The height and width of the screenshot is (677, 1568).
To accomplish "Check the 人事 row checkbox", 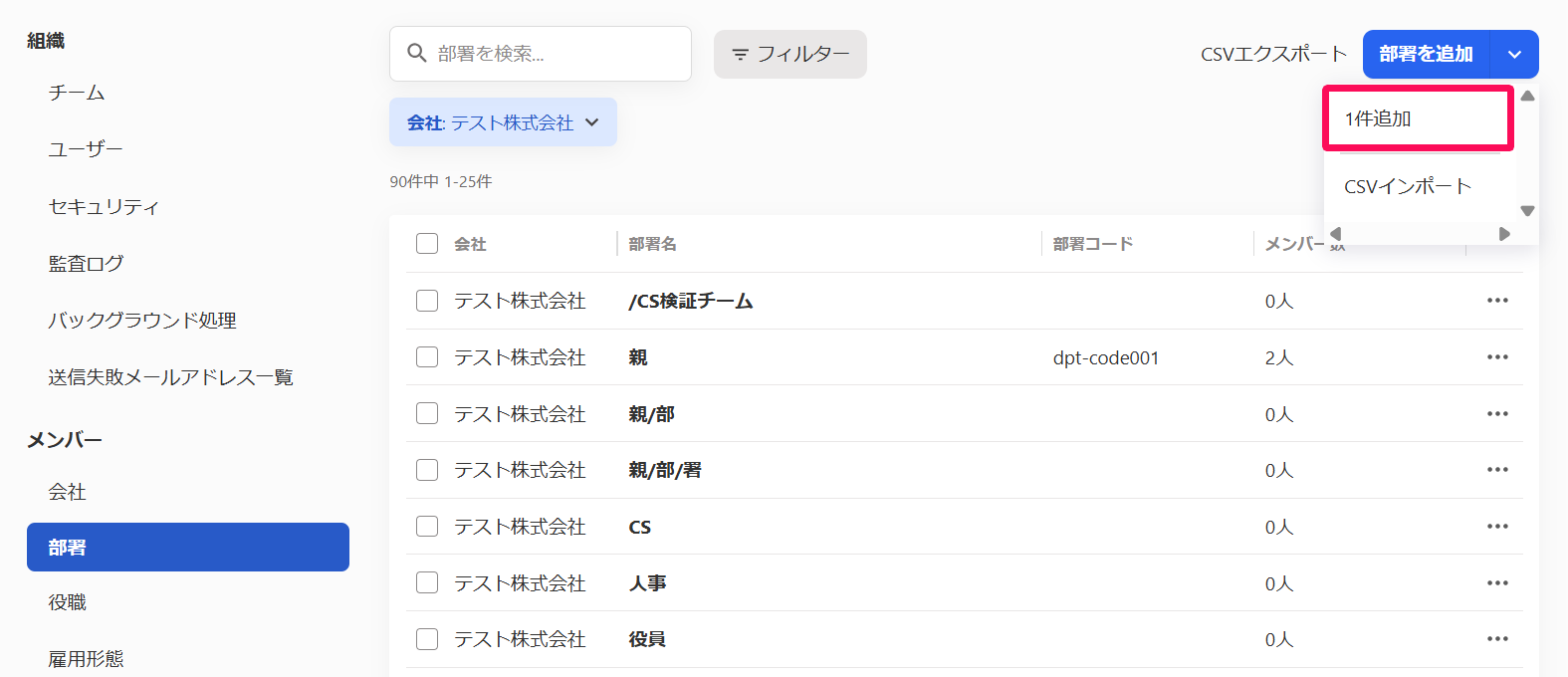I will click(427, 583).
